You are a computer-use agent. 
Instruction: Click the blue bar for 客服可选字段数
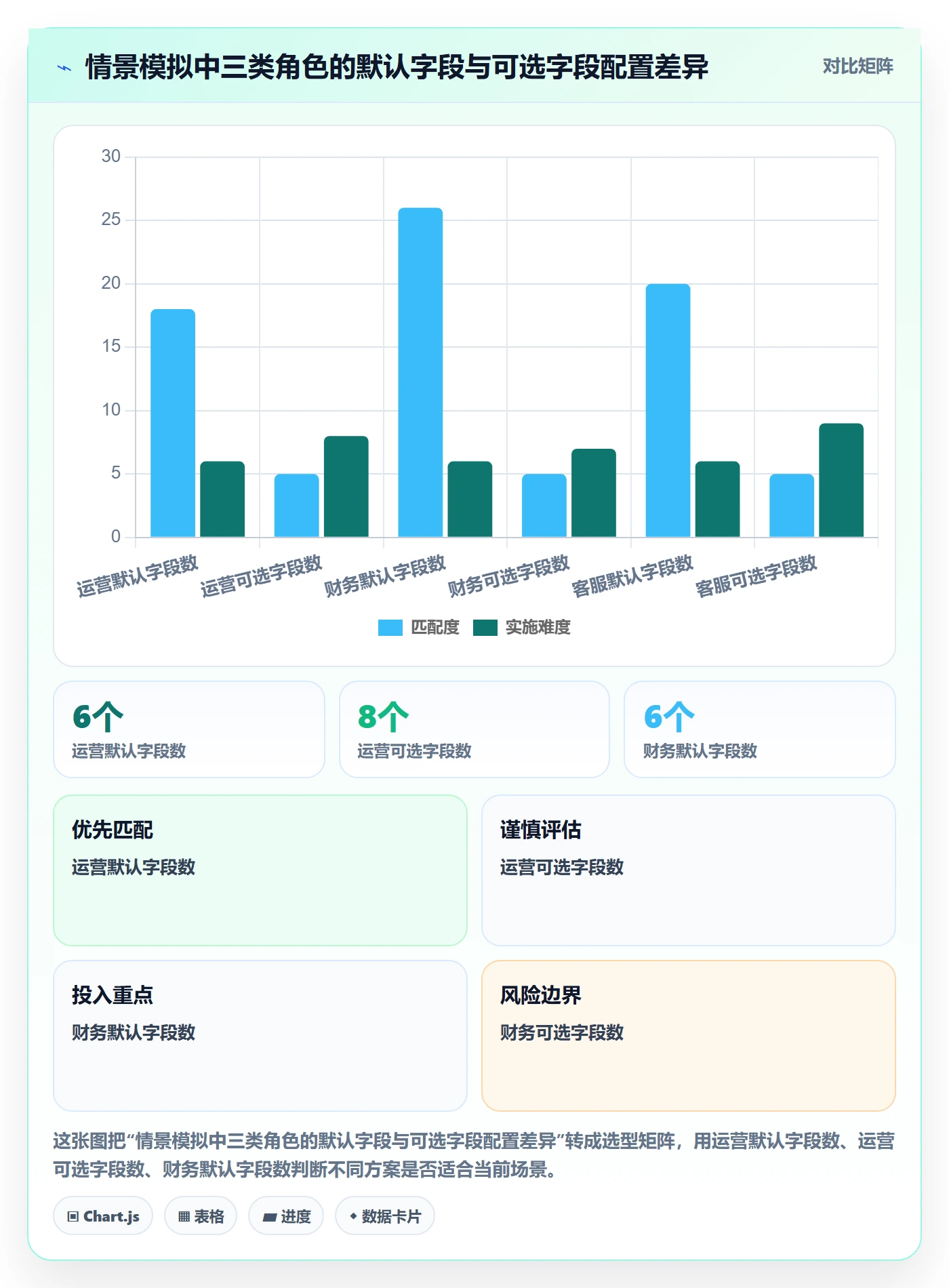click(792, 505)
